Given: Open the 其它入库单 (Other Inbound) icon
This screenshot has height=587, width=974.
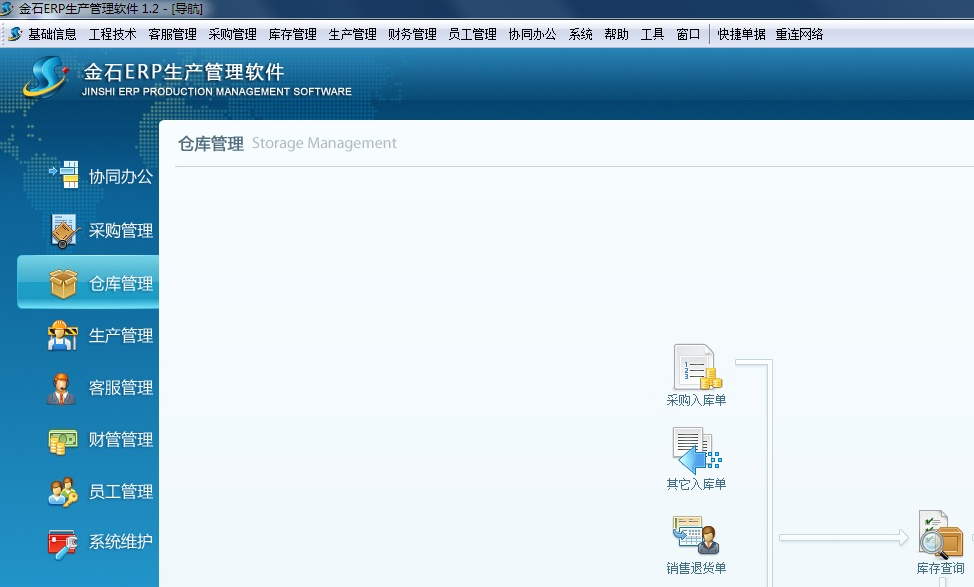Looking at the screenshot, I should tap(695, 450).
